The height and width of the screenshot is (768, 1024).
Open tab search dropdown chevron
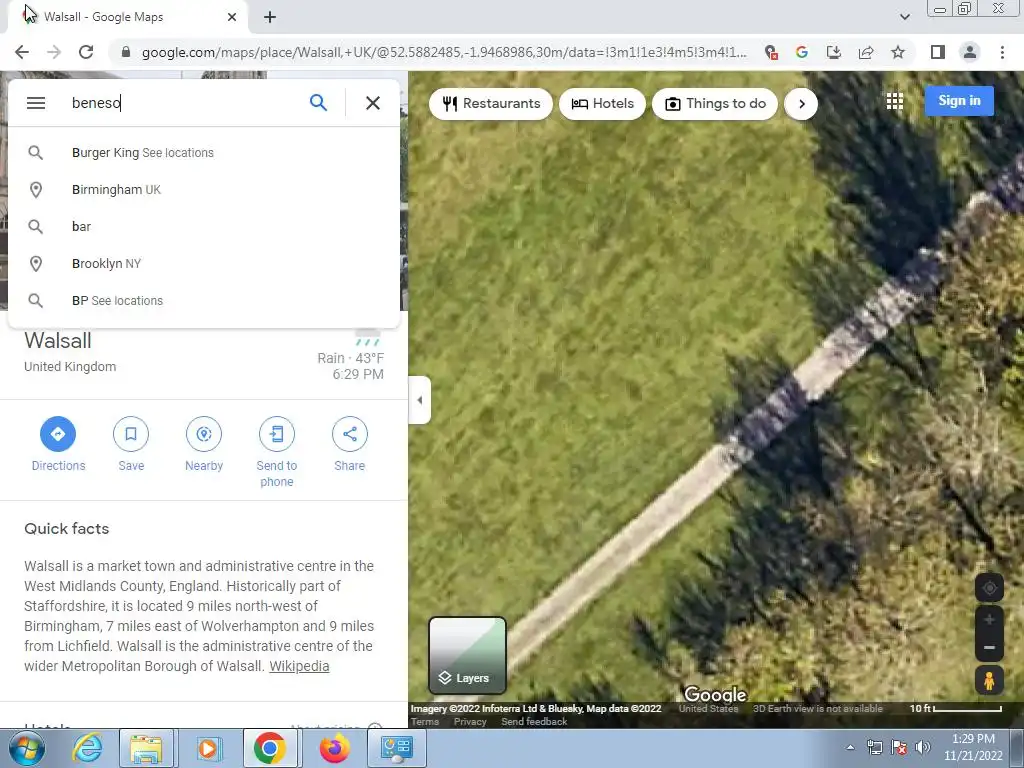[x=904, y=17]
